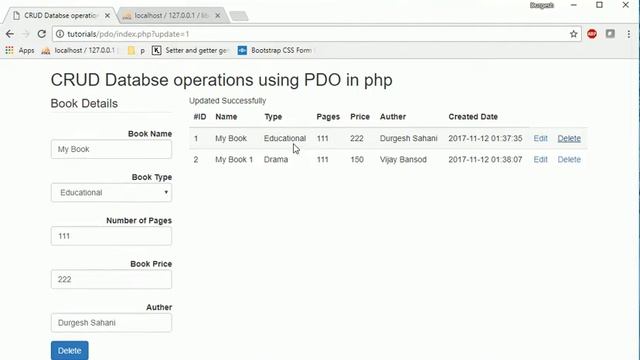This screenshot has width=640, height=360.
Task: Switch to the CRUD Database operations tab
Action: (x=60, y=16)
